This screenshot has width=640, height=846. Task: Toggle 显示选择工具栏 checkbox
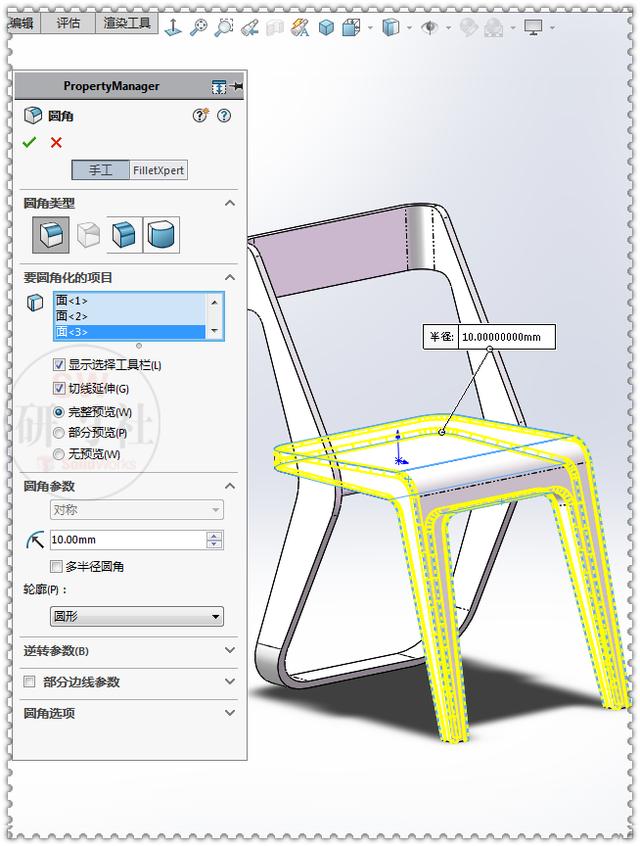59,365
